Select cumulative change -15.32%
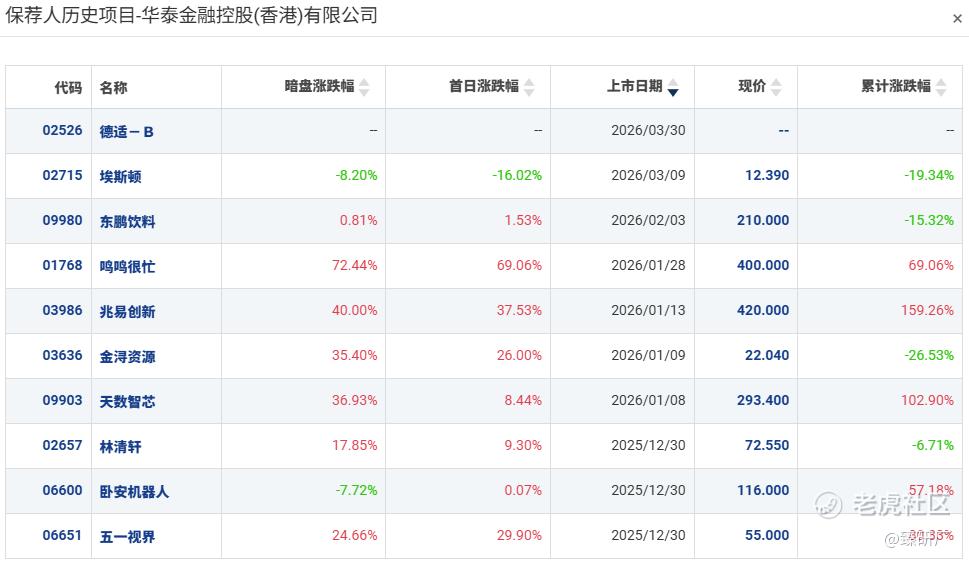This screenshot has height=561, width=969. (929, 221)
